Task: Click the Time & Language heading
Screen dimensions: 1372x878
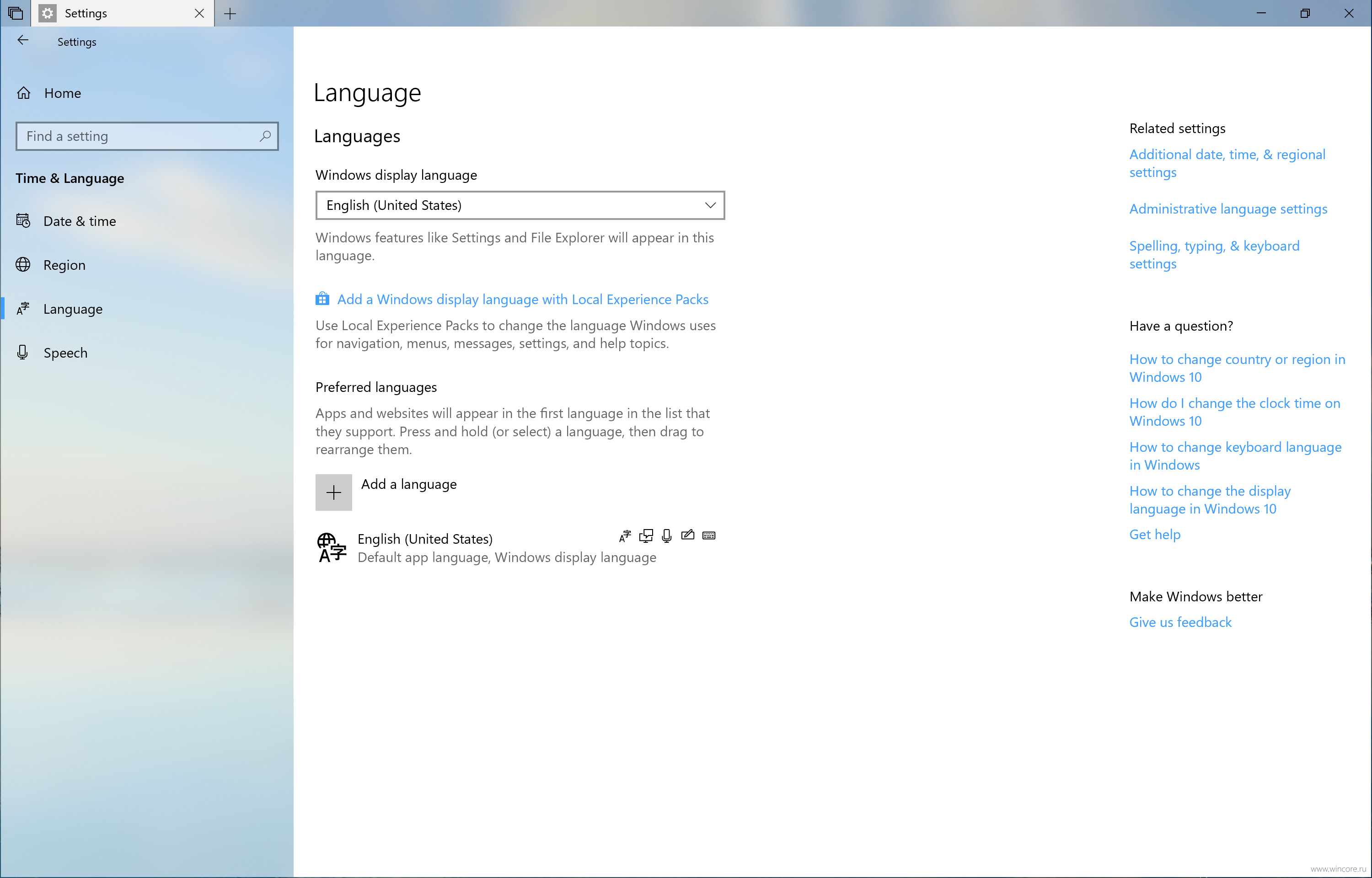Action: (x=70, y=178)
